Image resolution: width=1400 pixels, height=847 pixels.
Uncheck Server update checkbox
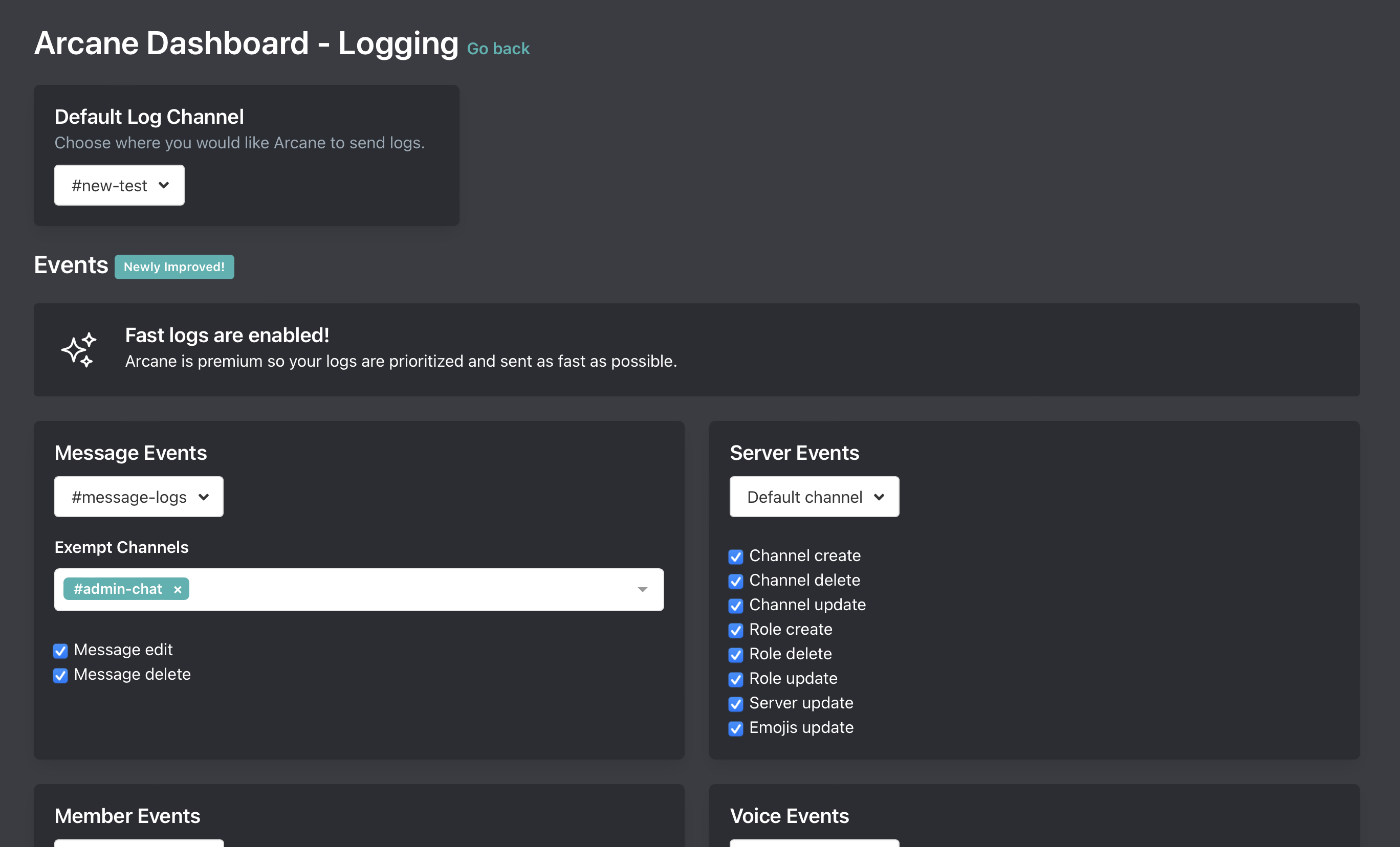(x=735, y=704)
